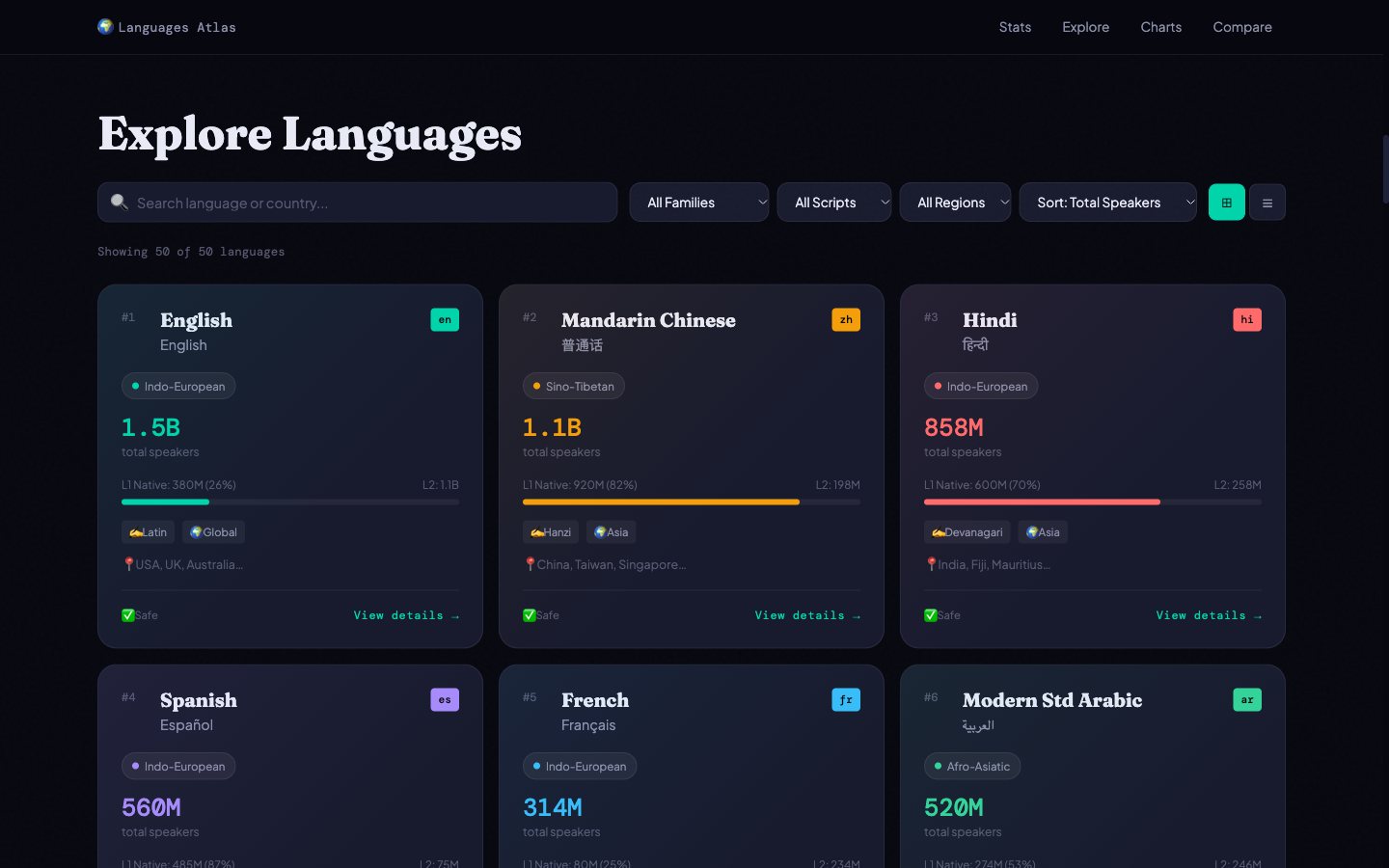Screen dimensions: 1389x868
Task: Click the Spanish card title
Action: (x=199, y=700)
